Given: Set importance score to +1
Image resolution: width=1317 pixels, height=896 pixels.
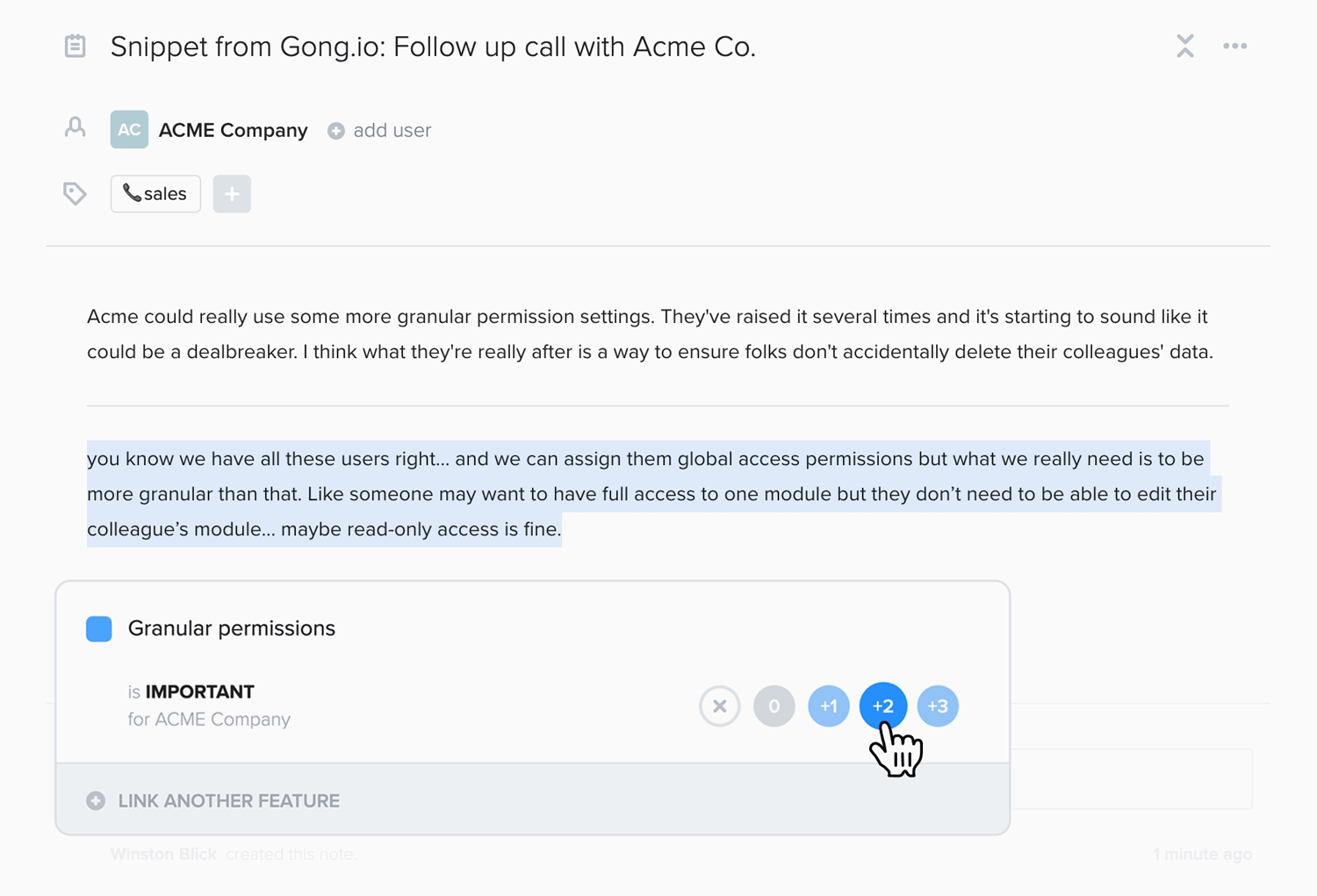Looking at the screenshot, I should pos(828,706).
